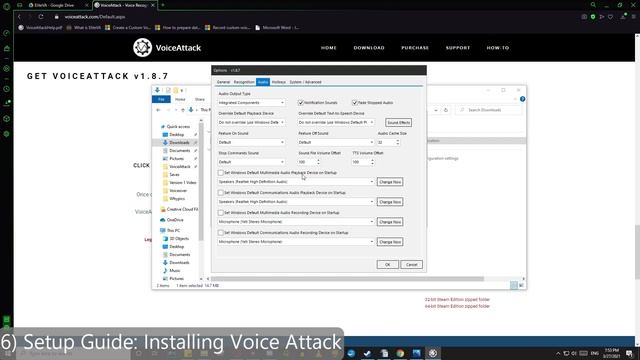
Task: Show hidden tray icons chevron
Action: pyautogui.click(x=558, y=353)
